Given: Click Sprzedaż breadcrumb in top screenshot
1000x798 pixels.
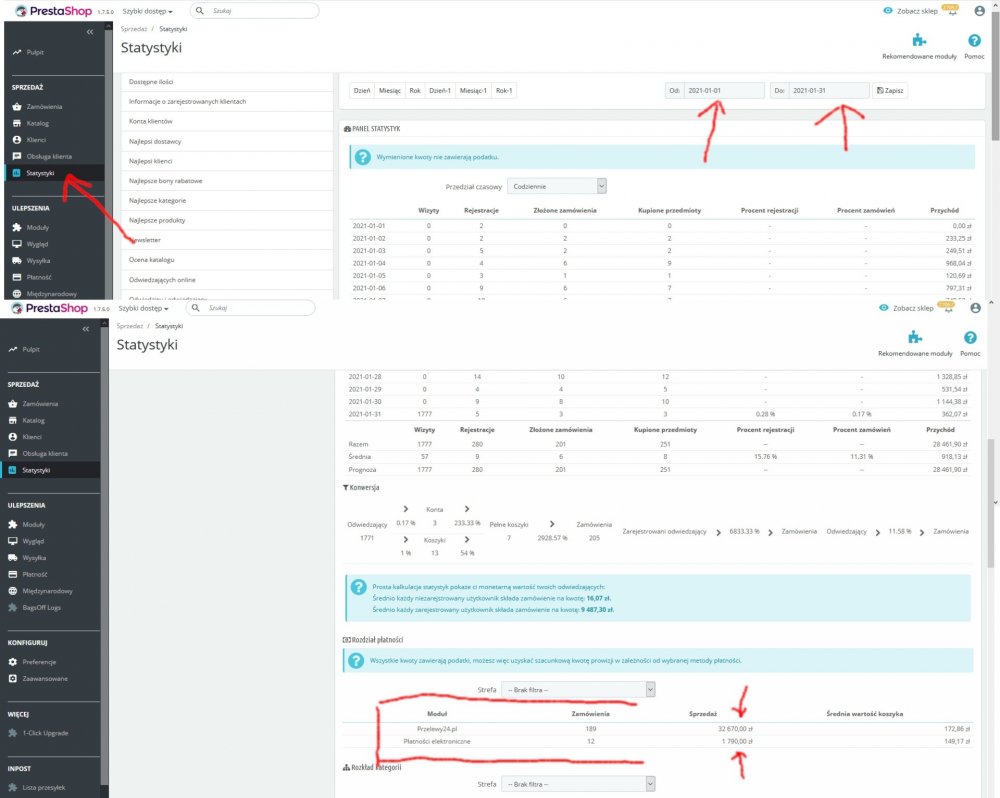Looking at the screenshot, I should coord(134,29).
